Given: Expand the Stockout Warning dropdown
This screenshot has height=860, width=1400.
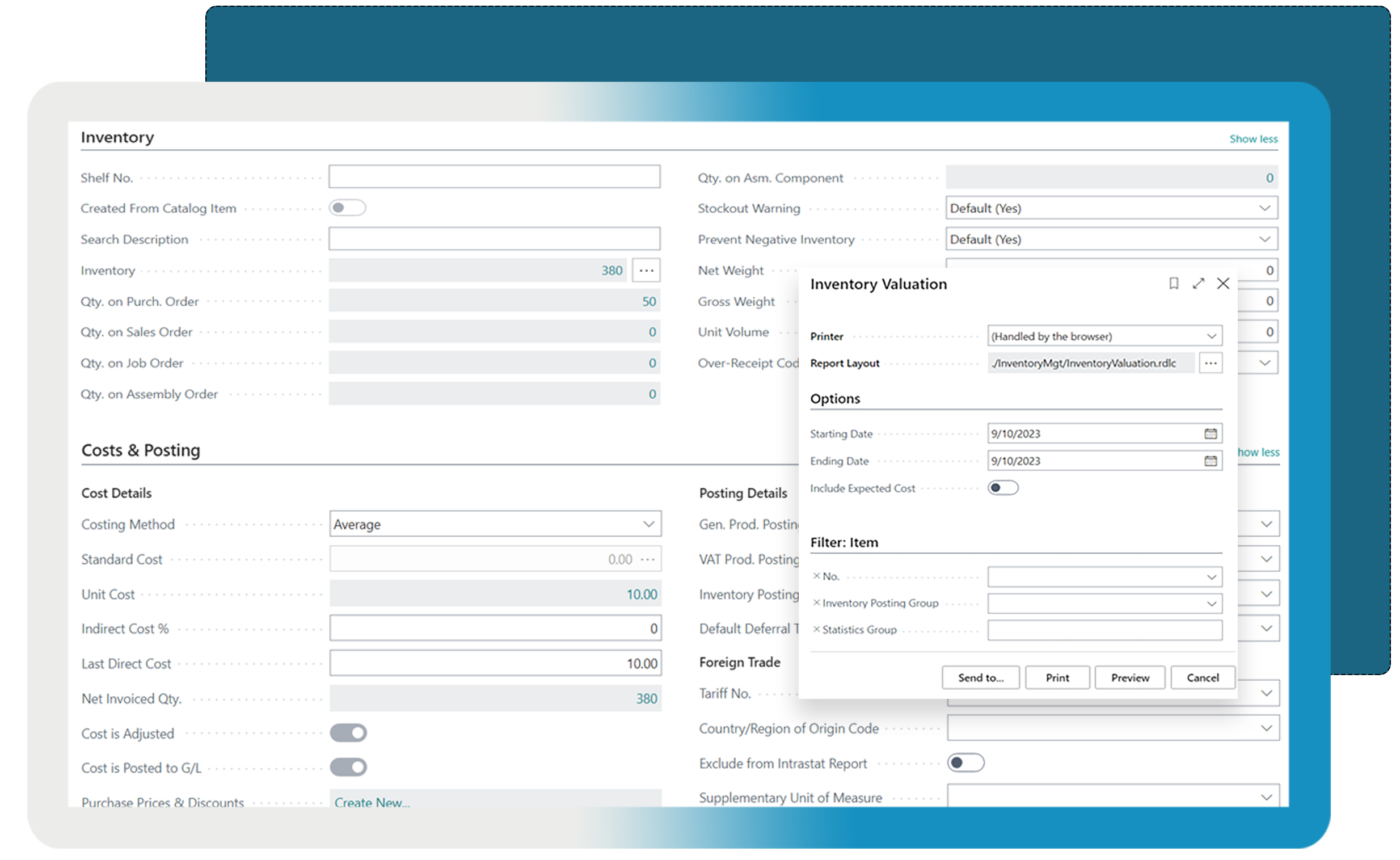Looking at the screenshot, I should (1264, 208).
